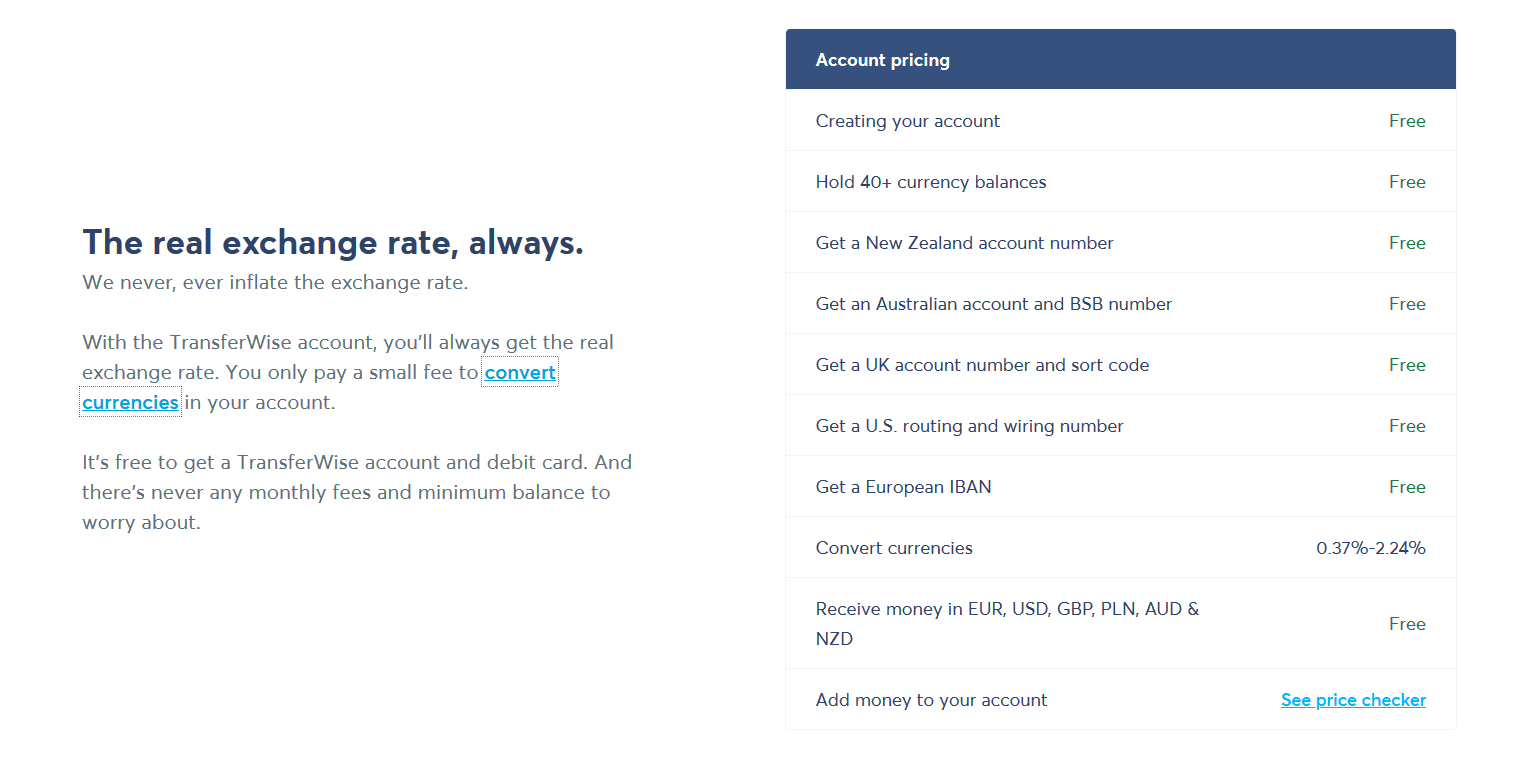Click Free value beside Receive money row
Viewport: 1518px width, 781px height.
1406,624
